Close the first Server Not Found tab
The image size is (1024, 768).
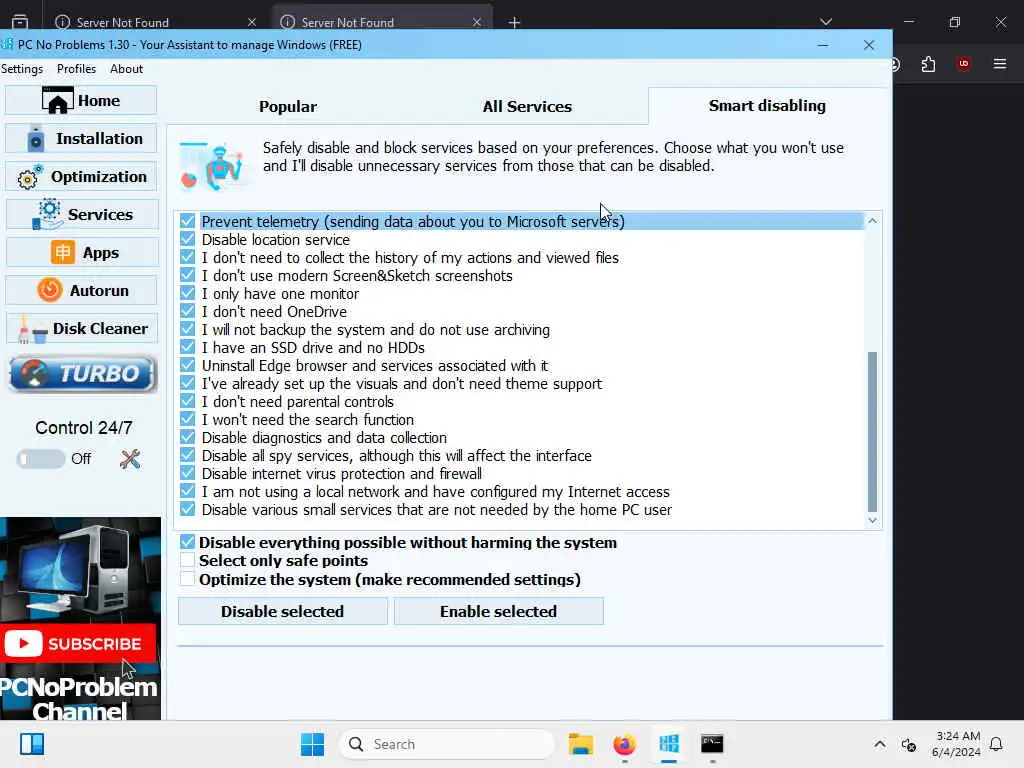(251, 22)
